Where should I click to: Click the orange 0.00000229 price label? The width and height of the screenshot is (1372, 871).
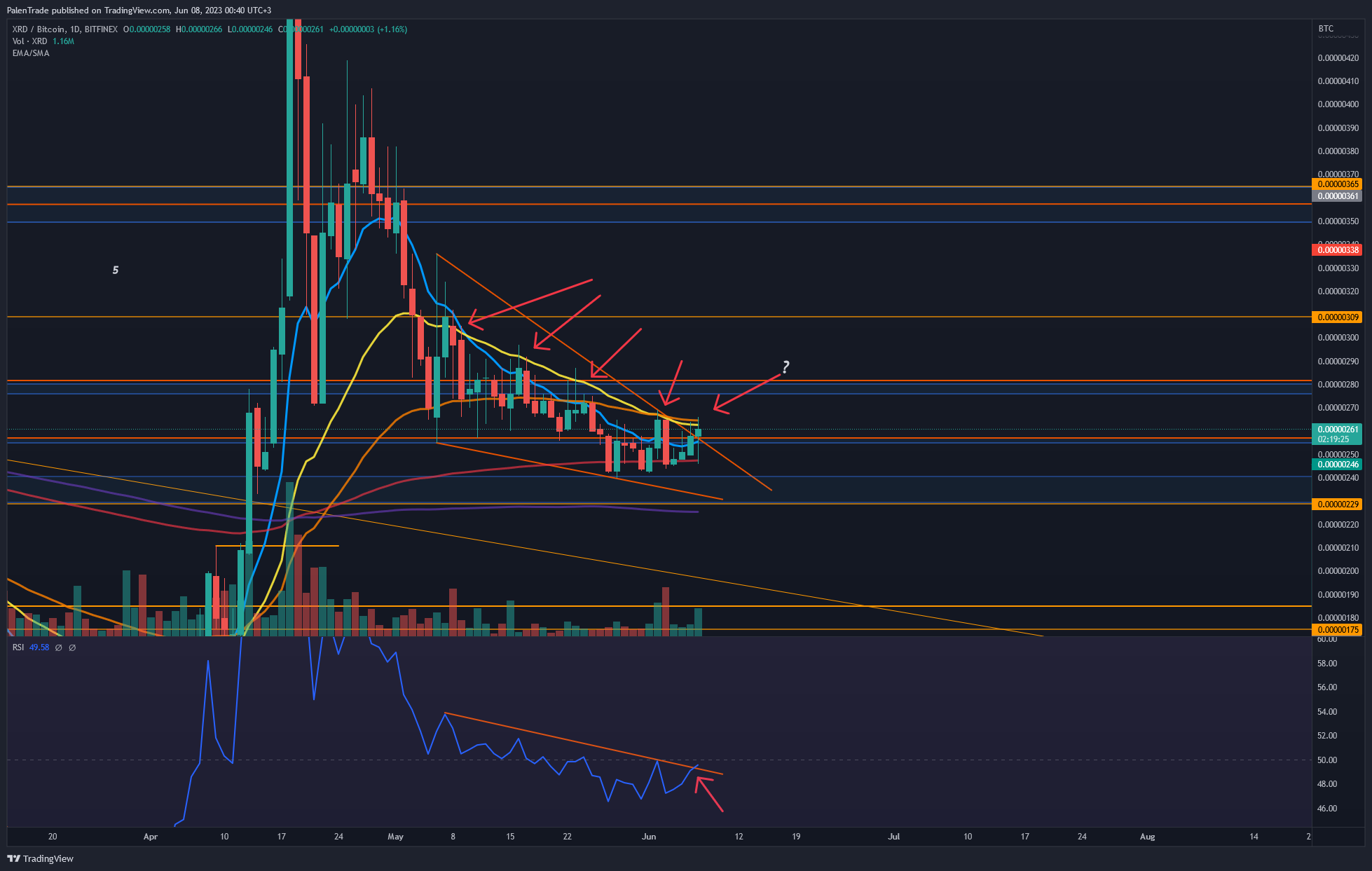click(x=1337, y=505)
